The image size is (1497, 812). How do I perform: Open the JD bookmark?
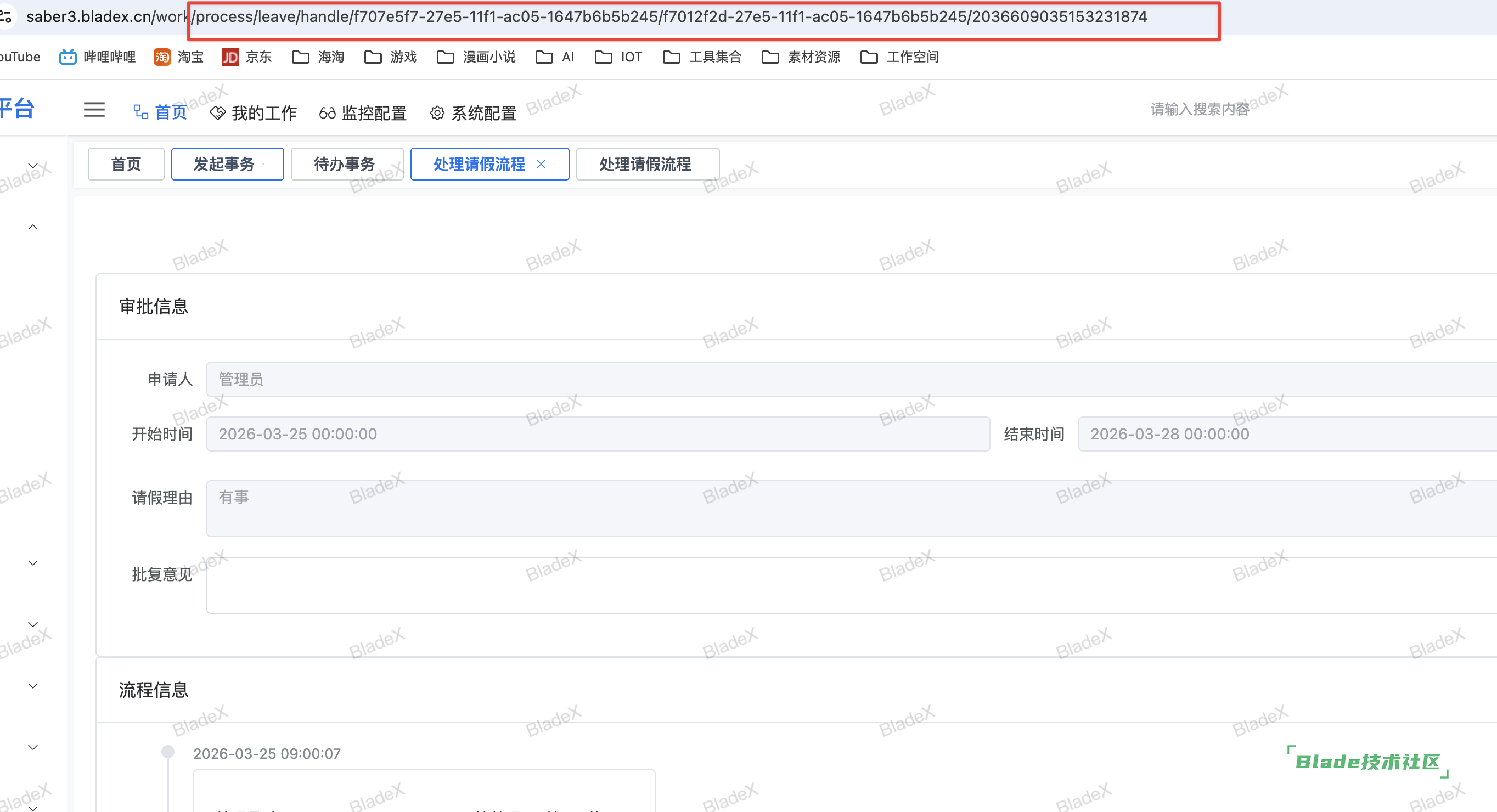coord(246,57)
